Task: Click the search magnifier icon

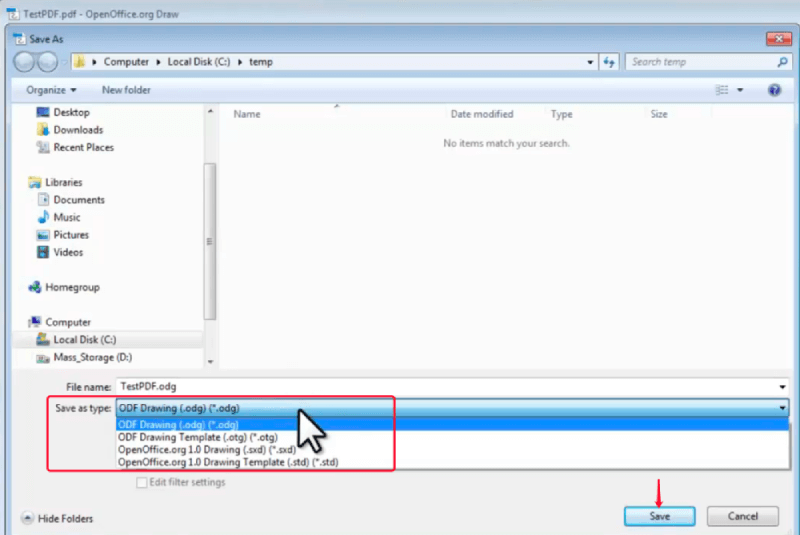Action: point(782,62)
